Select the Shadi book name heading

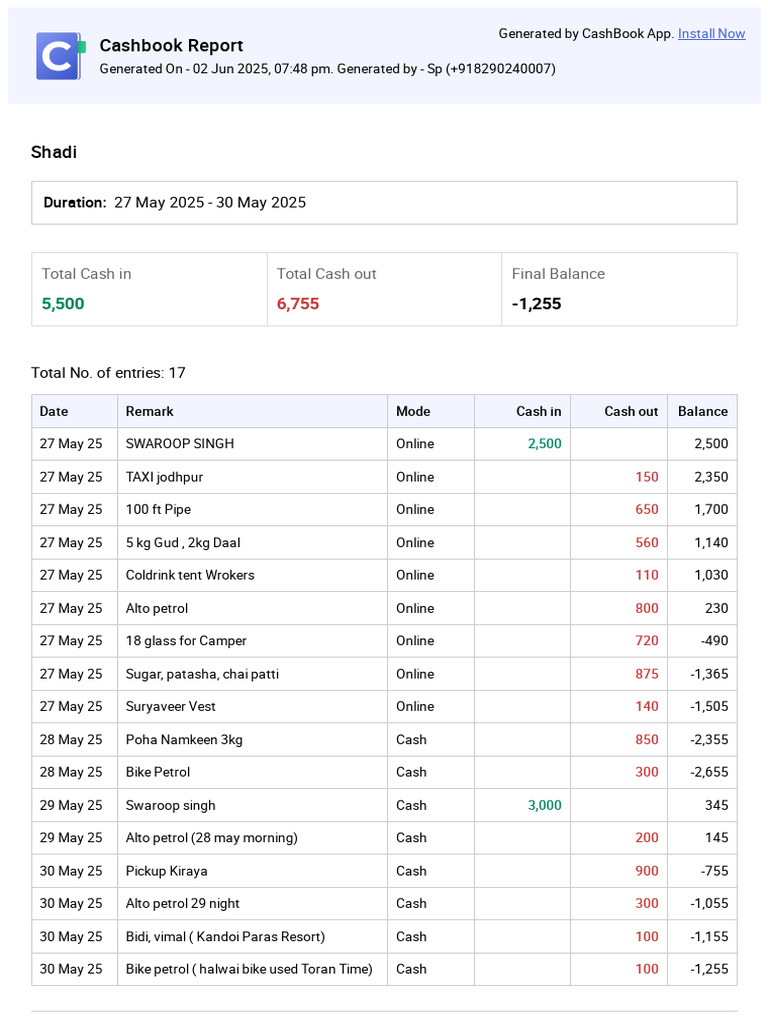(x=54, y=152)
